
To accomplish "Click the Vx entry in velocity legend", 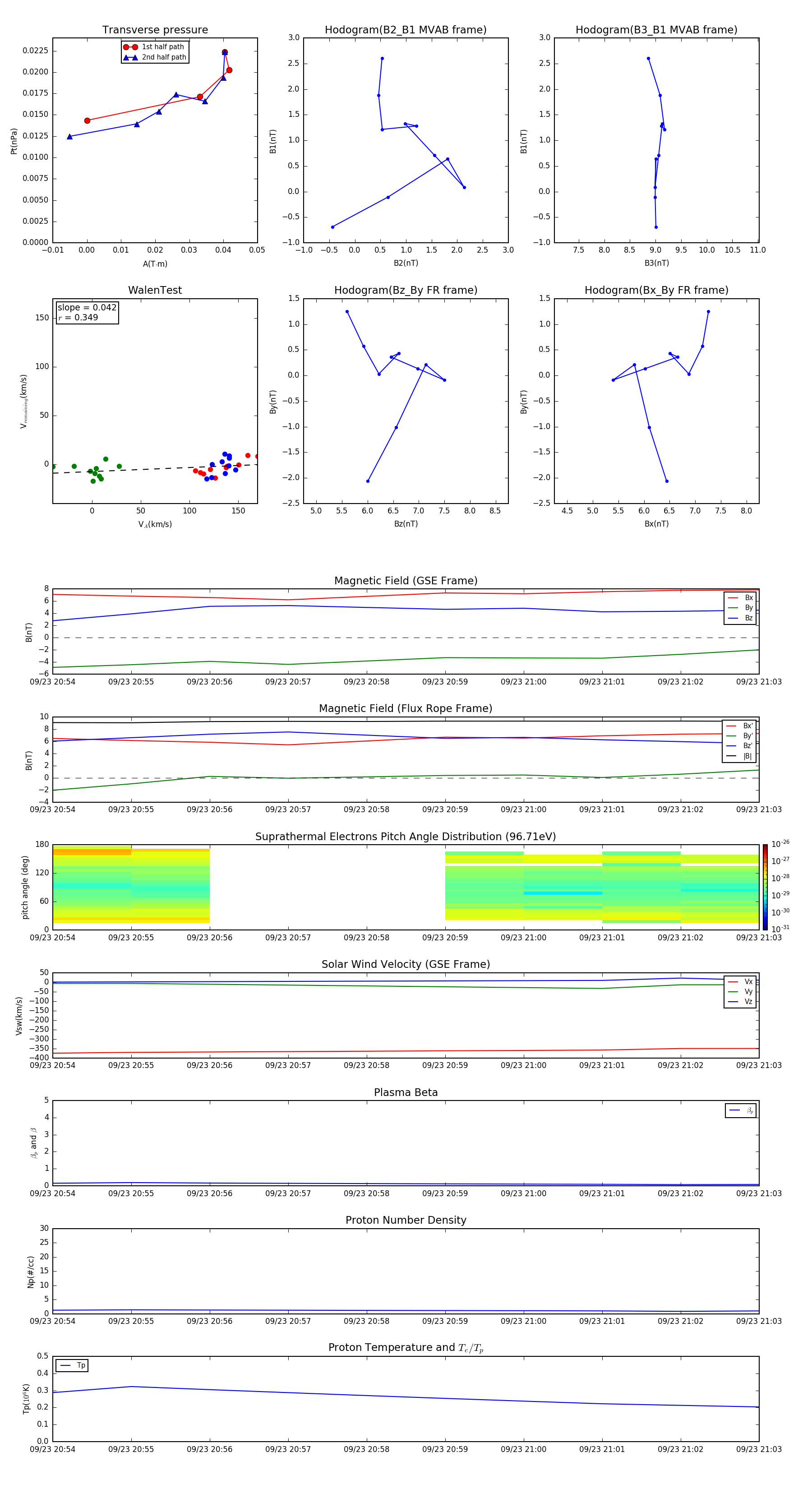I will point(740,982).
